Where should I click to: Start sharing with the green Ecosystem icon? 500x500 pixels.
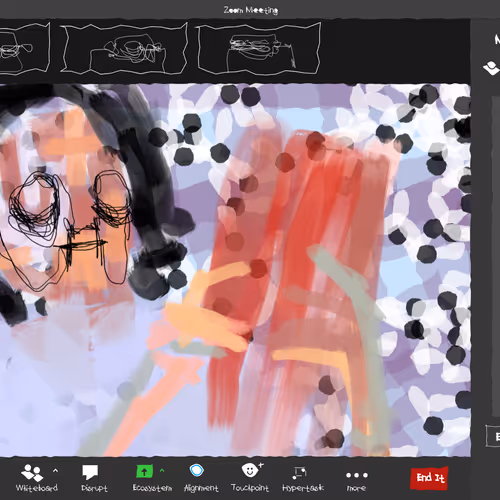pyautogui.click(x=144, y=471)
